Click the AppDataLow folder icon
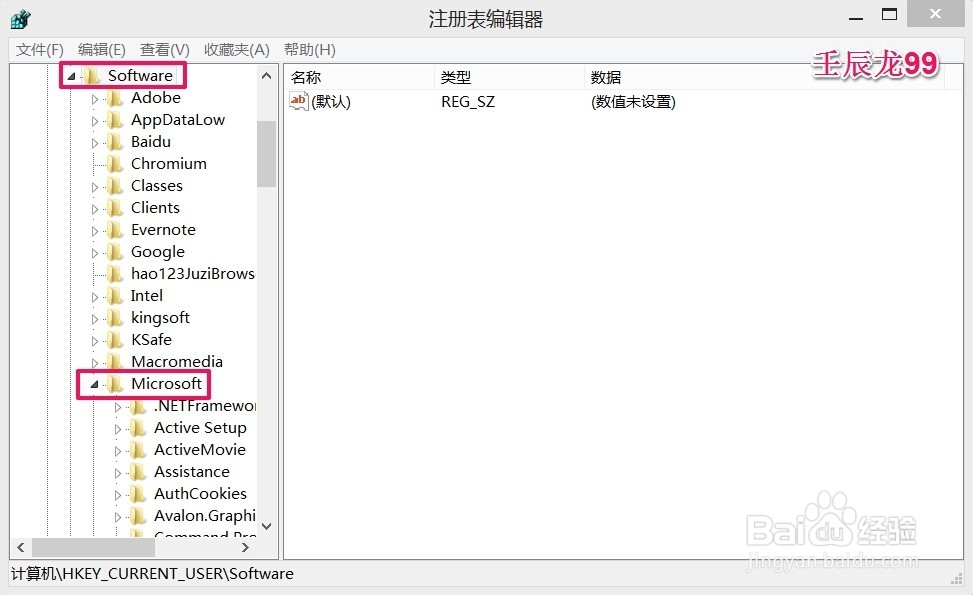This screenshot has height=595, width=973. pyautogui.click(x=114, y=120)
